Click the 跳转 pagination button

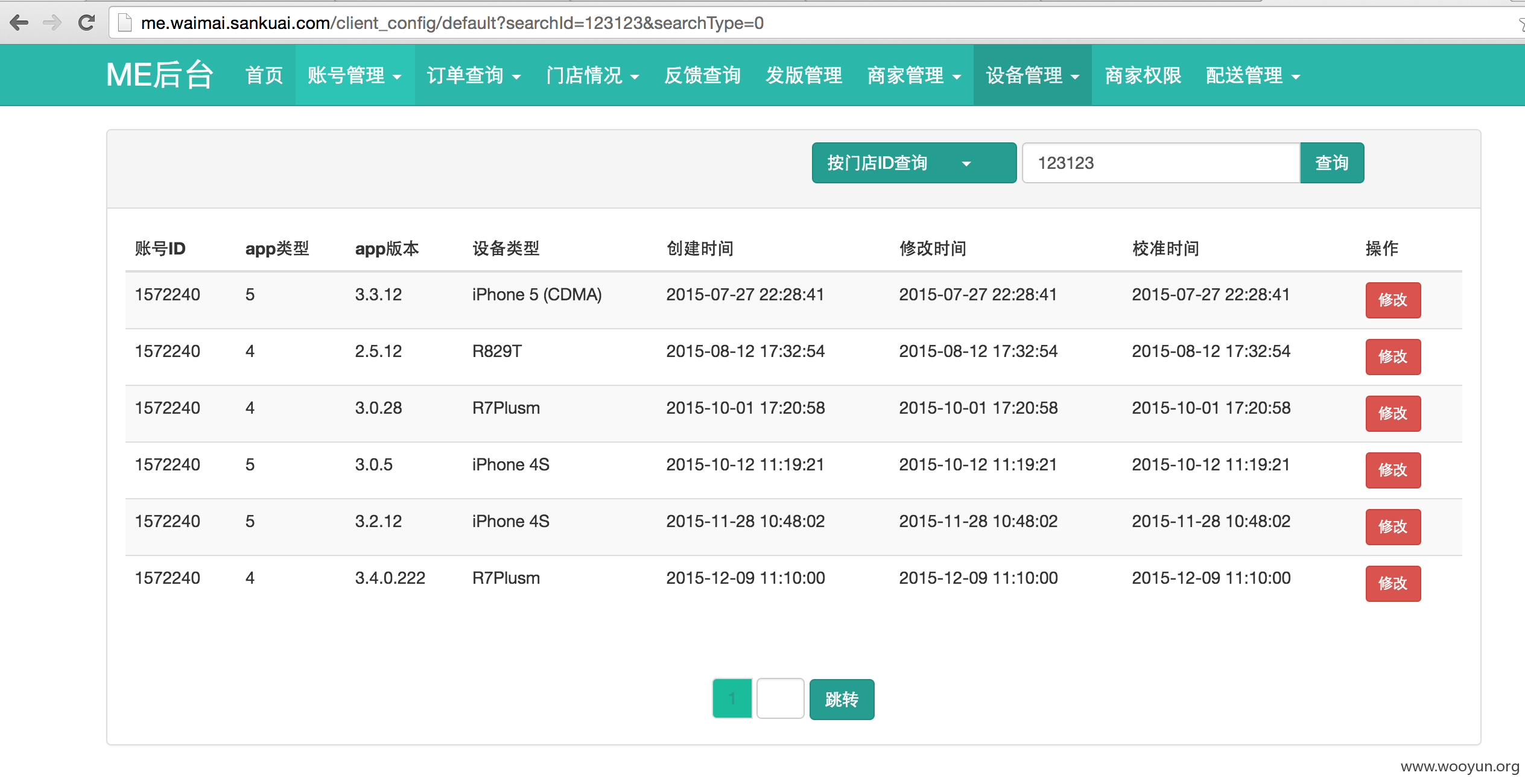pos(842,698)
